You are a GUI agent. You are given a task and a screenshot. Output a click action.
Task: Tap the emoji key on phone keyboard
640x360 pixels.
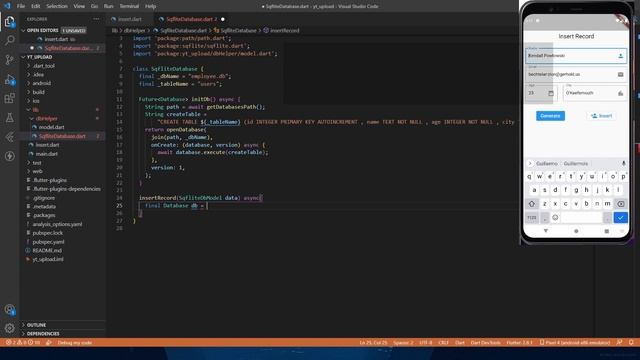555,218
